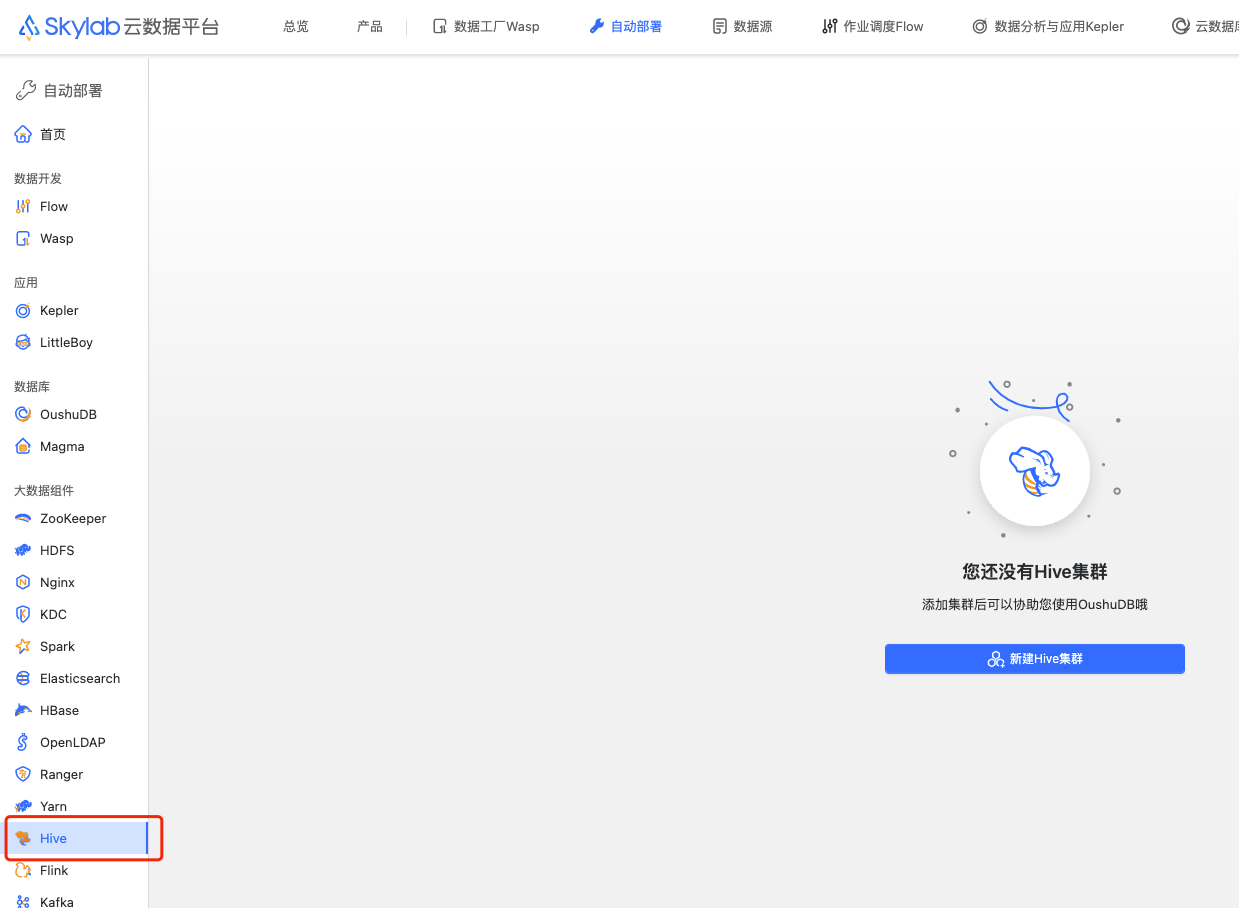Click the 数据分析与应用Kepler icon in top bar
Image resolution: width=1239 pixels, height=908 pixels.
(980, 27)
